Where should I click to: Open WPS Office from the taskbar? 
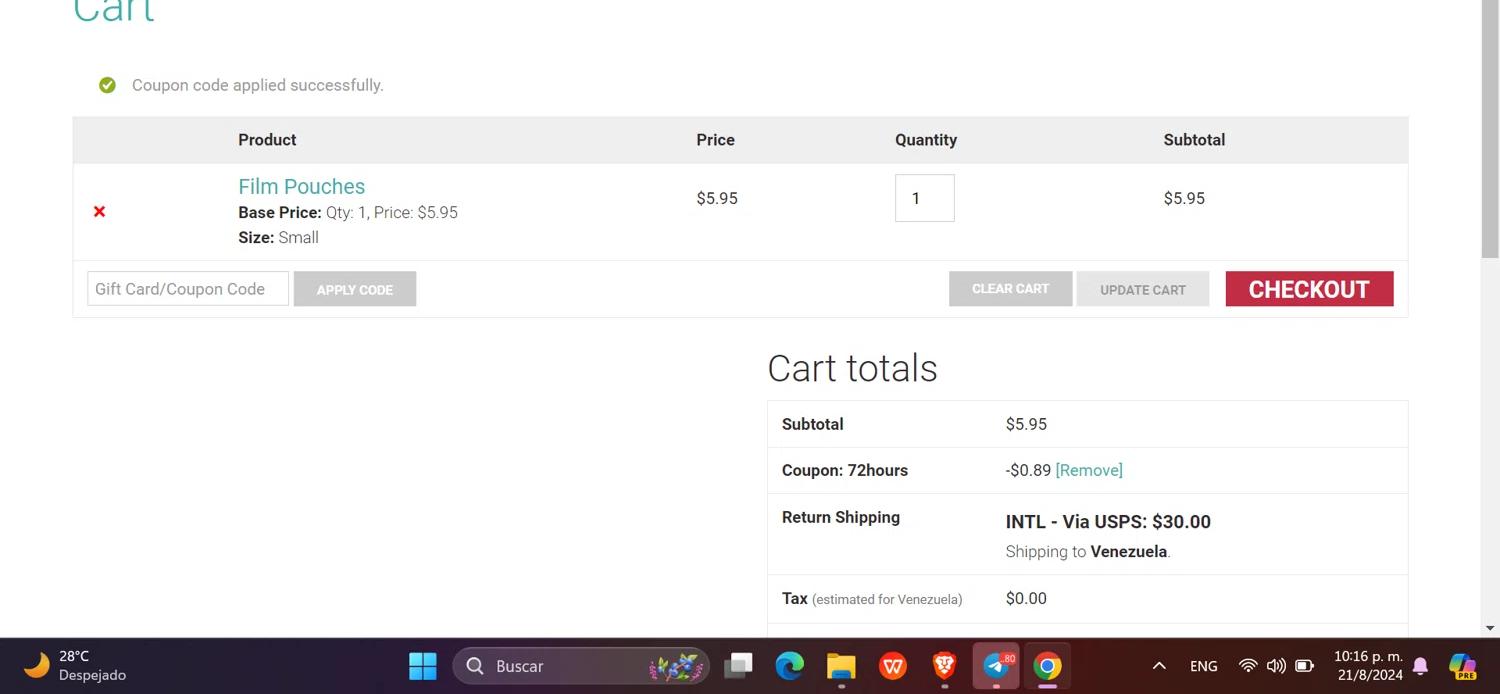coord(893,666)
